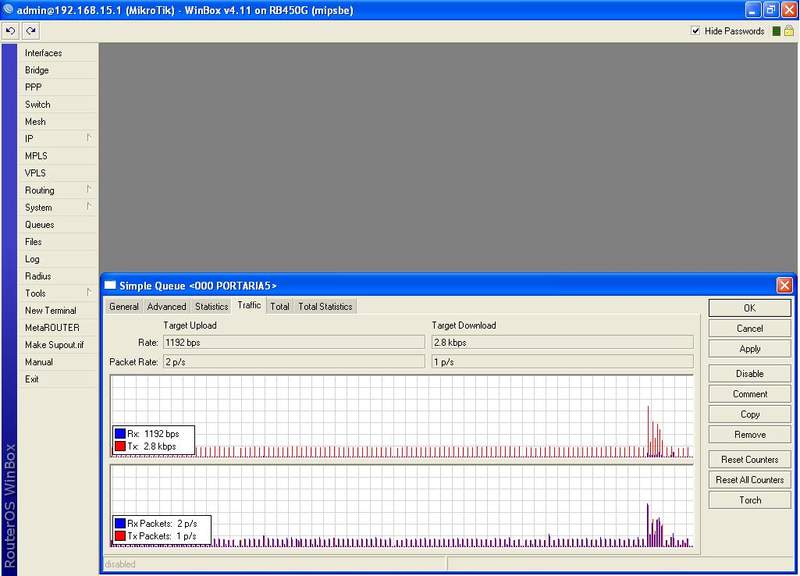800x576 pixels.
Task: Click the Target Upload Rate field
Action: tap(293, 342)
